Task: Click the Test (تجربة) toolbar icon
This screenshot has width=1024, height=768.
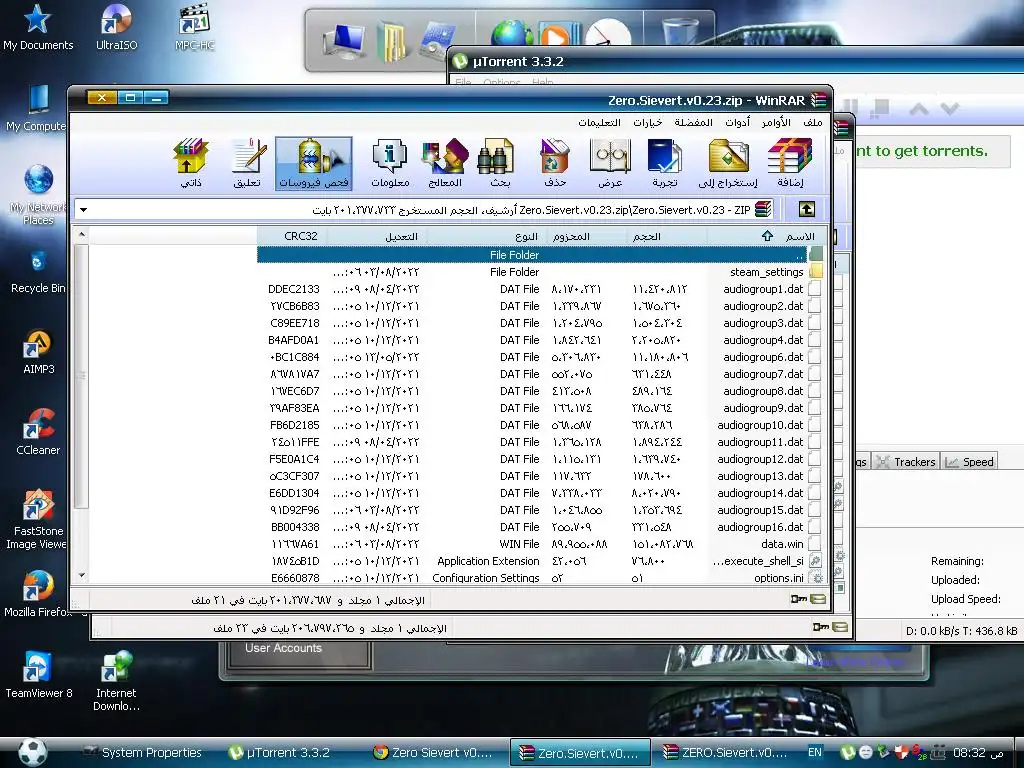Action: [665, 163]
